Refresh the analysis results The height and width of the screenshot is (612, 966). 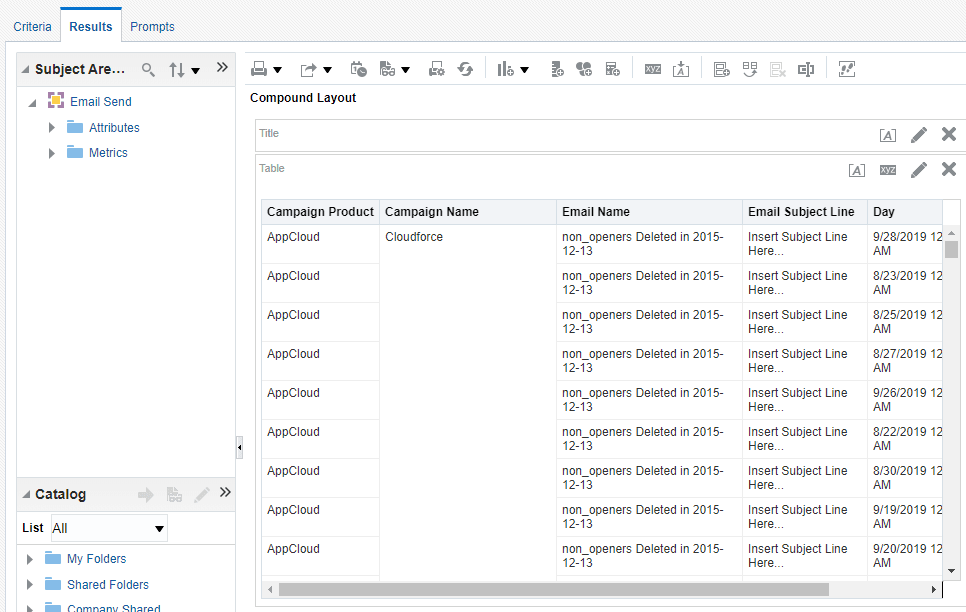pyautogui.click(x=465, y=68)
